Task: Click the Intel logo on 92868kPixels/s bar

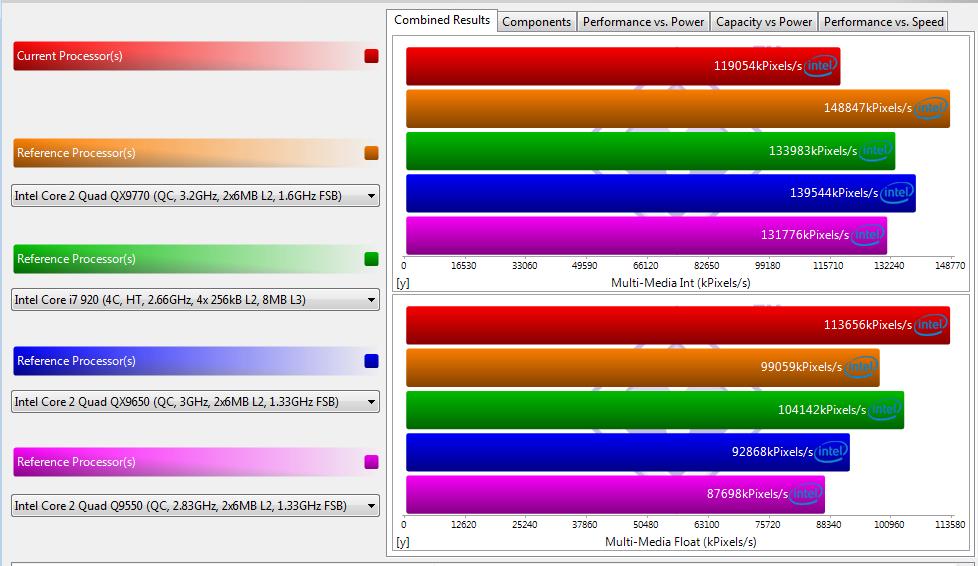Action: tap(831, 452)
